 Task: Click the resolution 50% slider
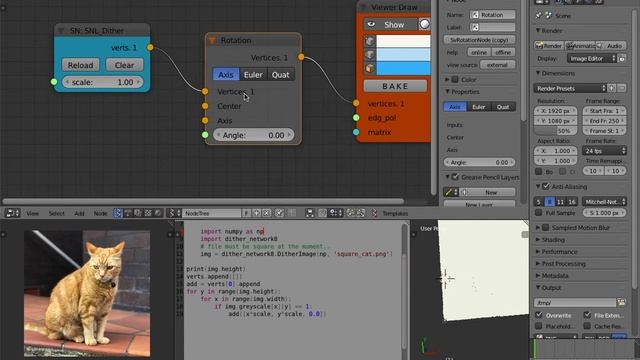pos(555,131)
